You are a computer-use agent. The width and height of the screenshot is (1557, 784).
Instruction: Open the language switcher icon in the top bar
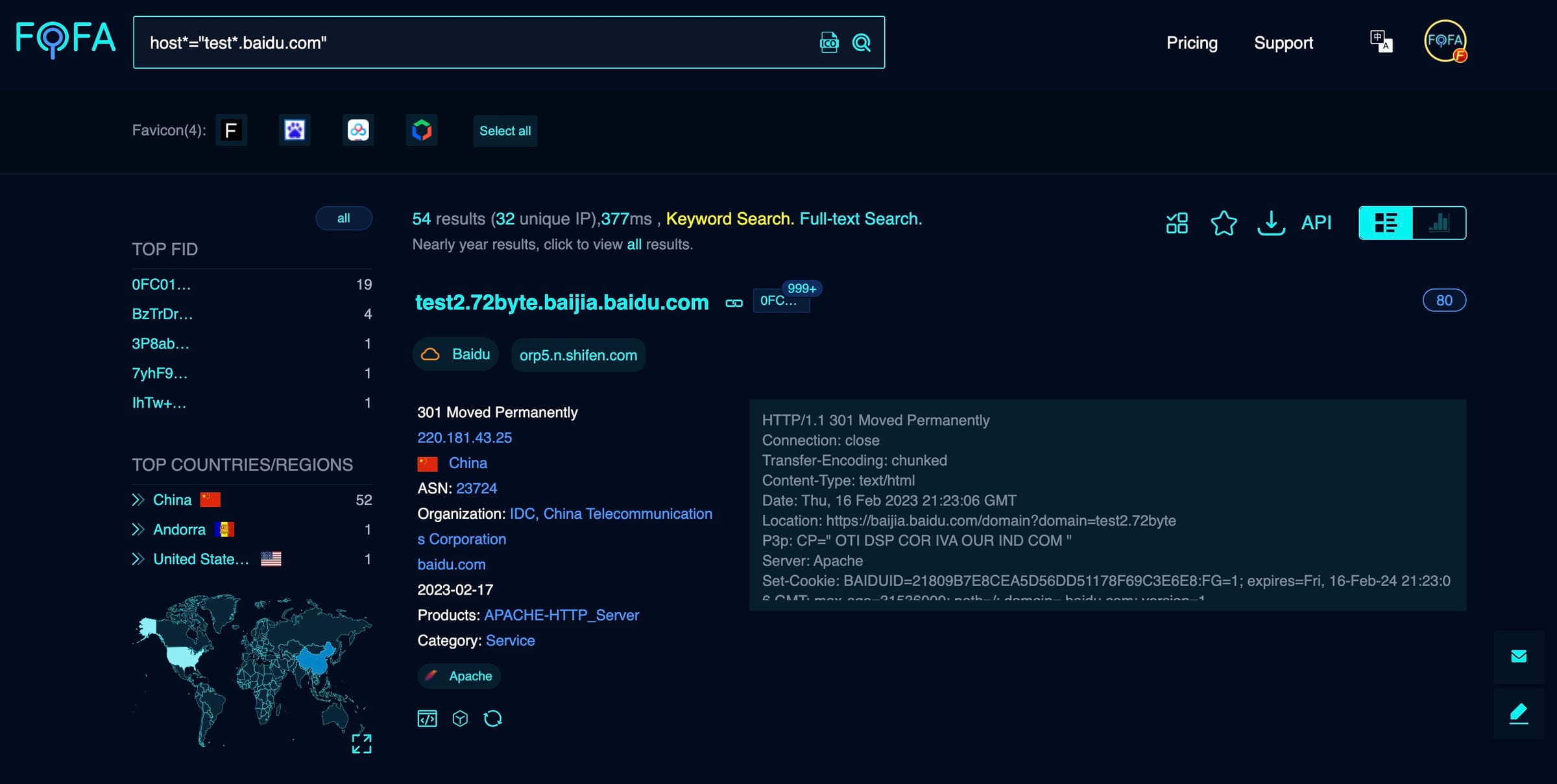pos(1381,41)
